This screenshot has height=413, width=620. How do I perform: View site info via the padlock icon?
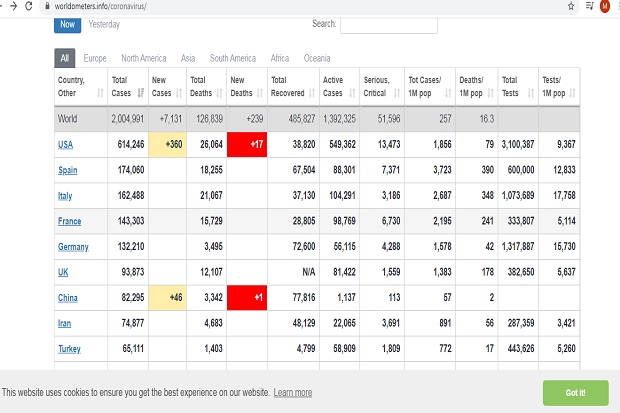click(47, 6)
